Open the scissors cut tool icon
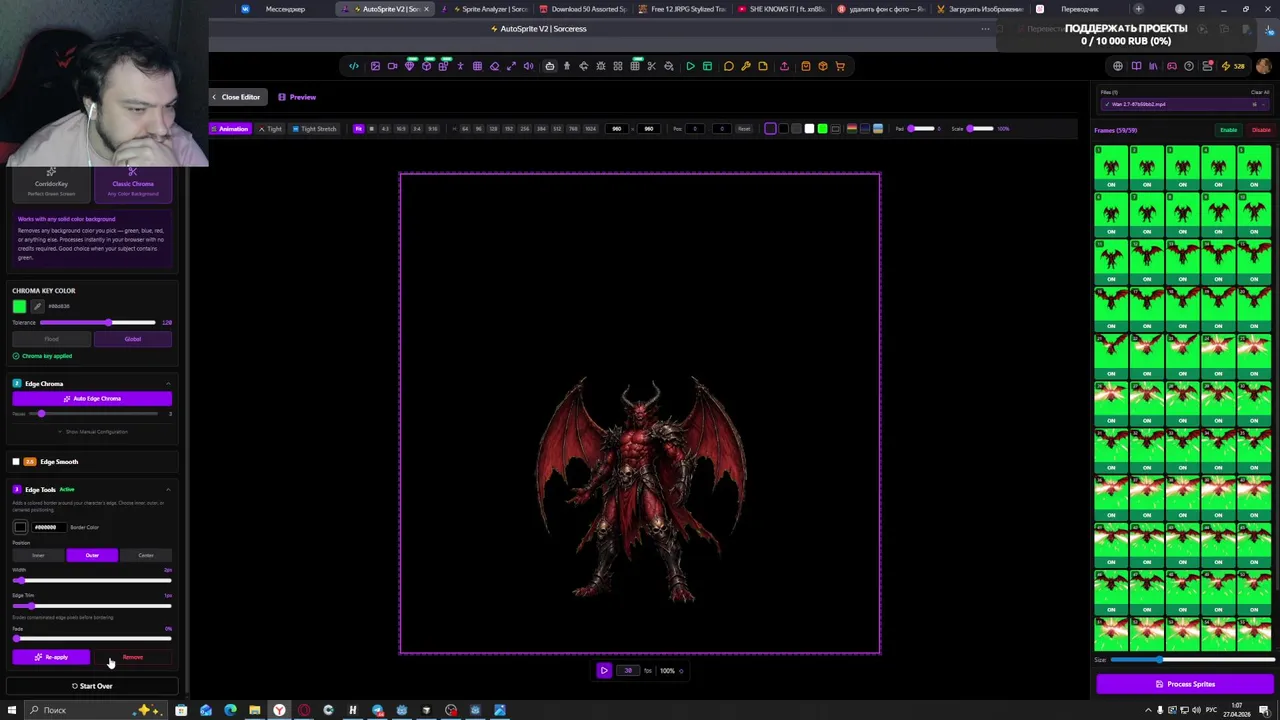The image size is (1280, 720). [651, 66]
